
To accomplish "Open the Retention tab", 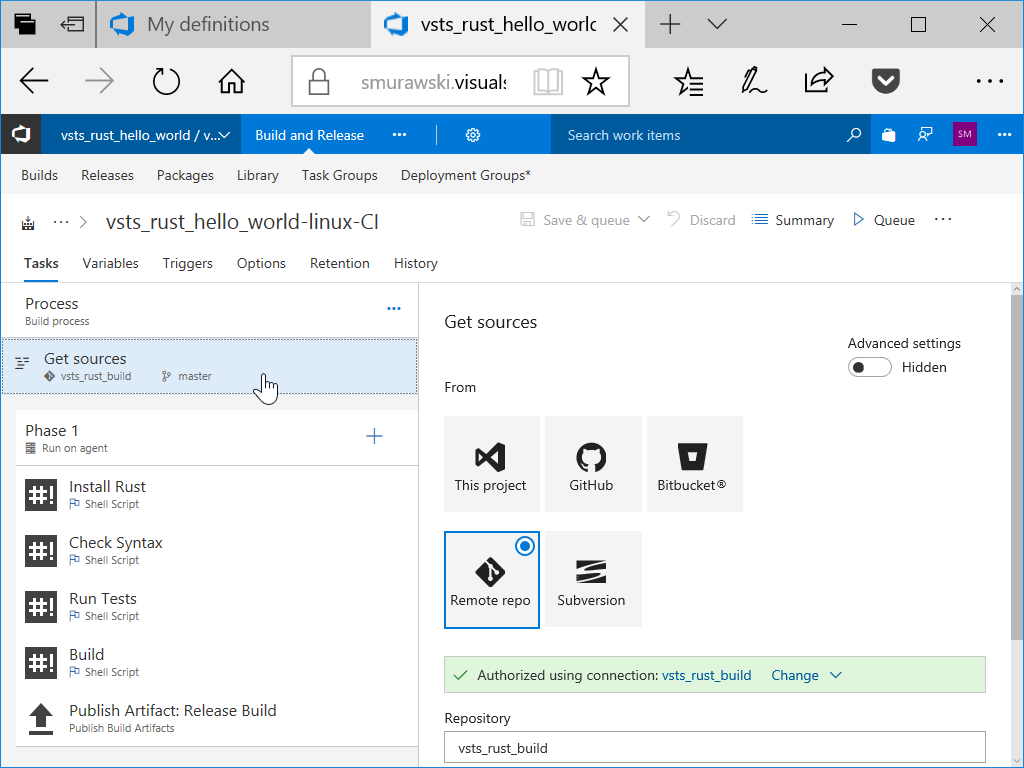I will tap(340, 263).
